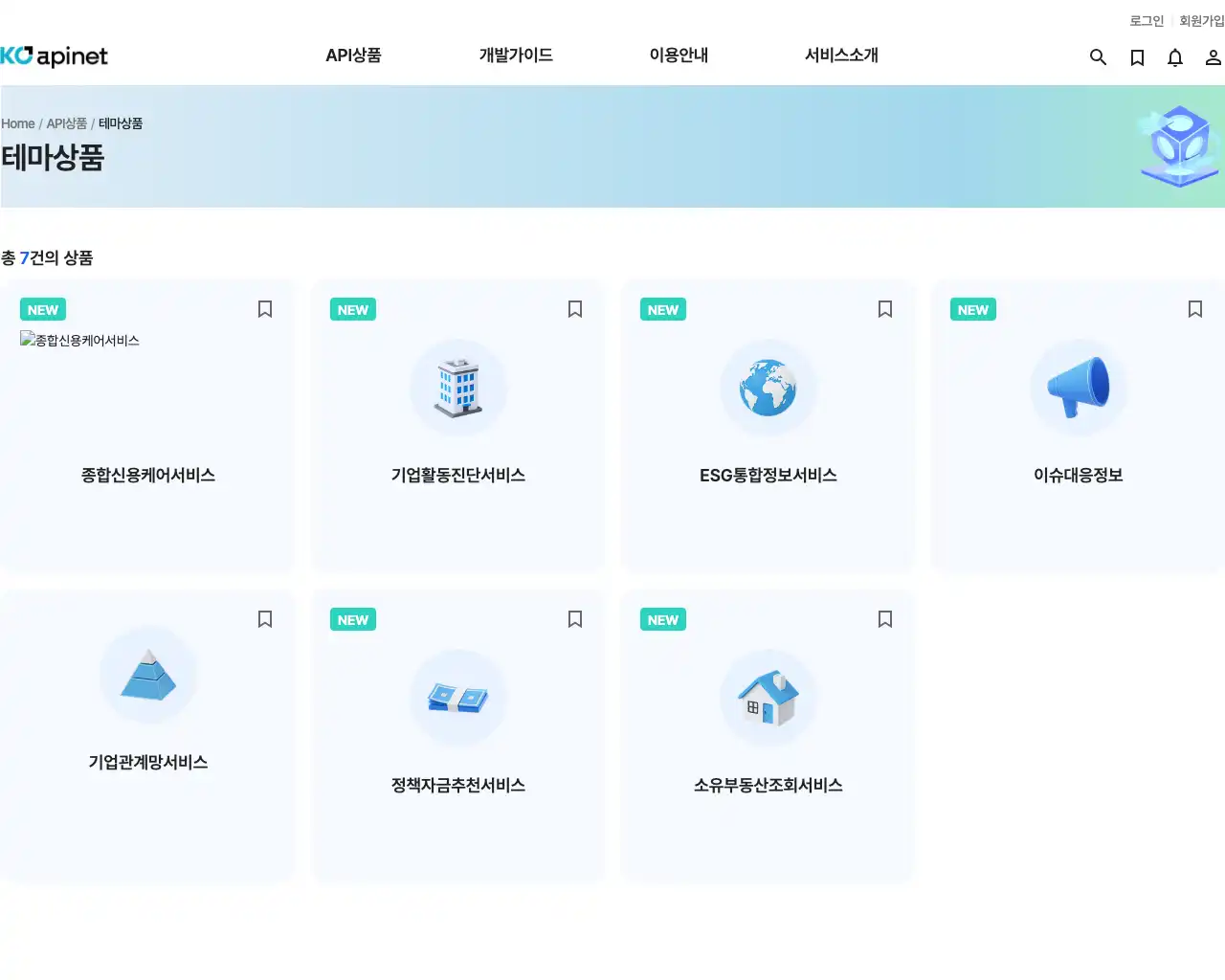
Task: Open the 개발가이드 menu
Action: (515, 56)
